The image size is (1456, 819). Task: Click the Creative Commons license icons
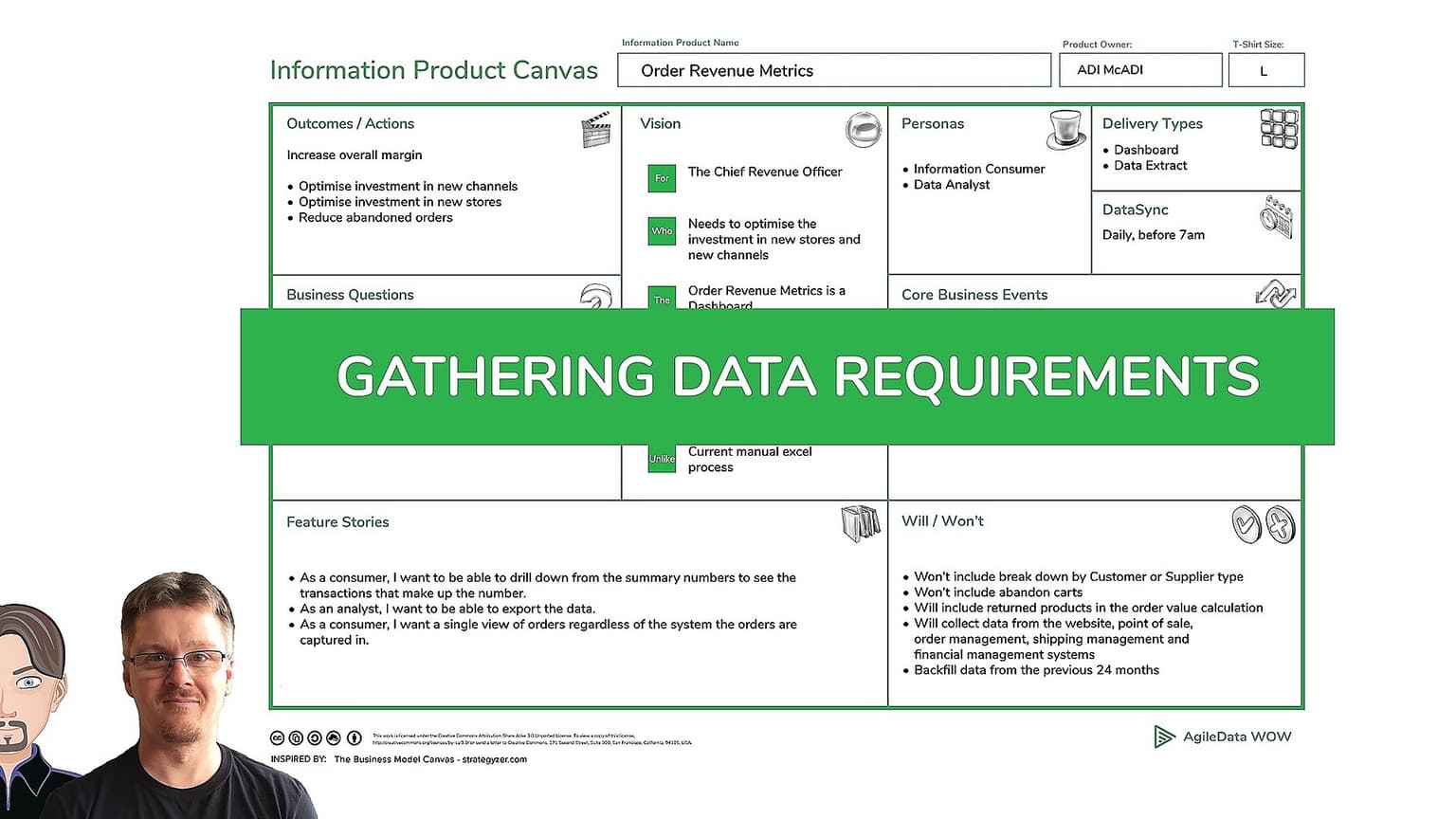[x=316, y=737]
